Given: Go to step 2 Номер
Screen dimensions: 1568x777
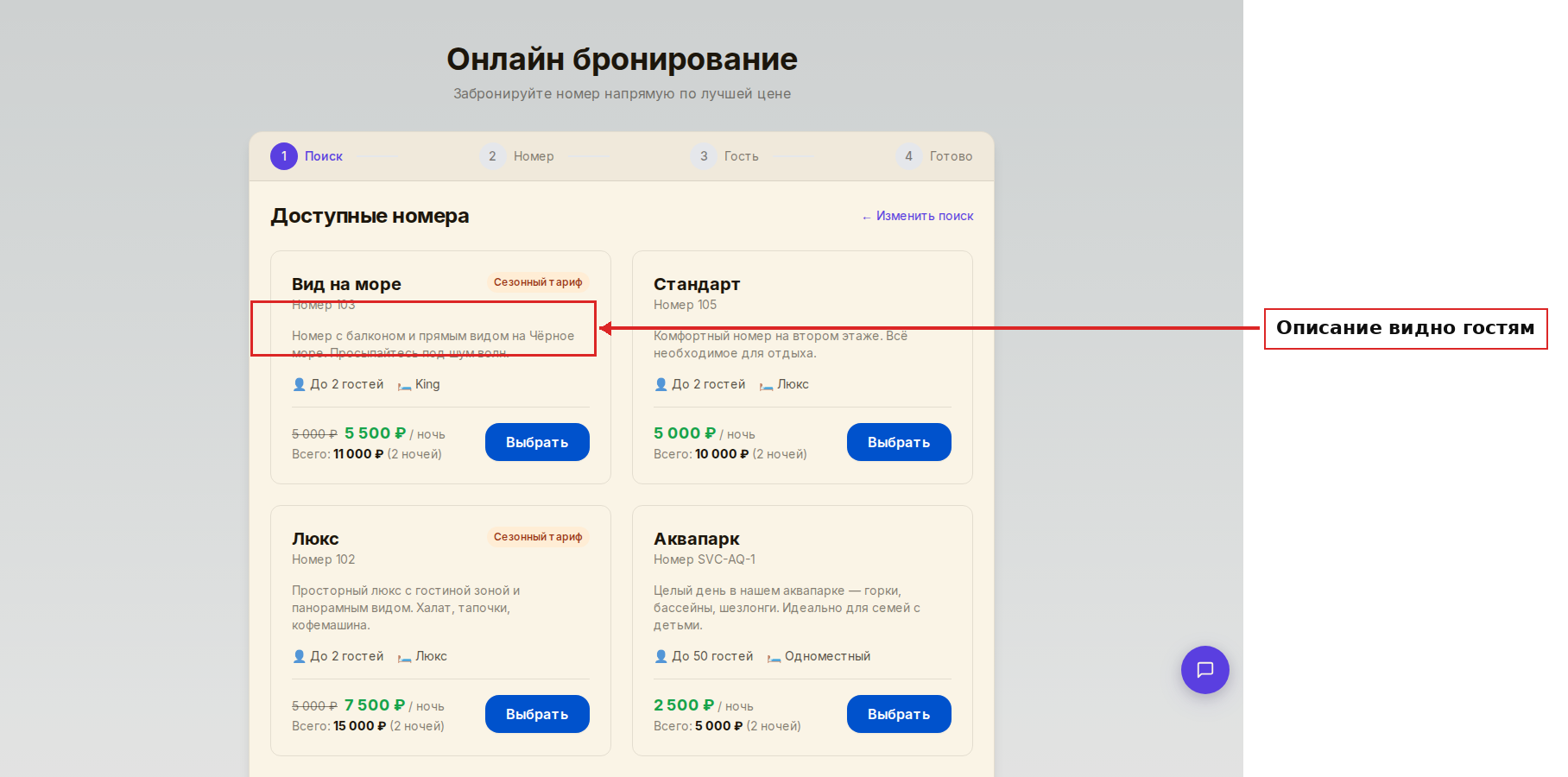Looking at the screenshot, I should [516, 156].
